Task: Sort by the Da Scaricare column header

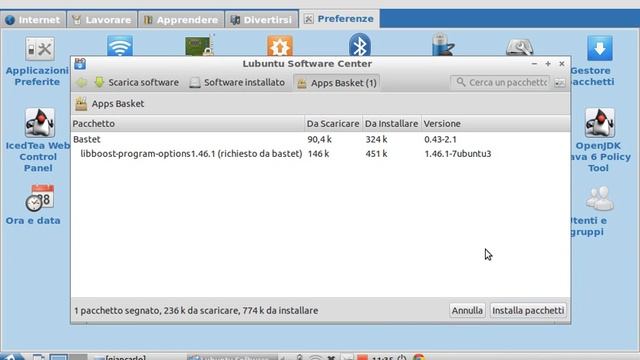Action: pos(333,124)
